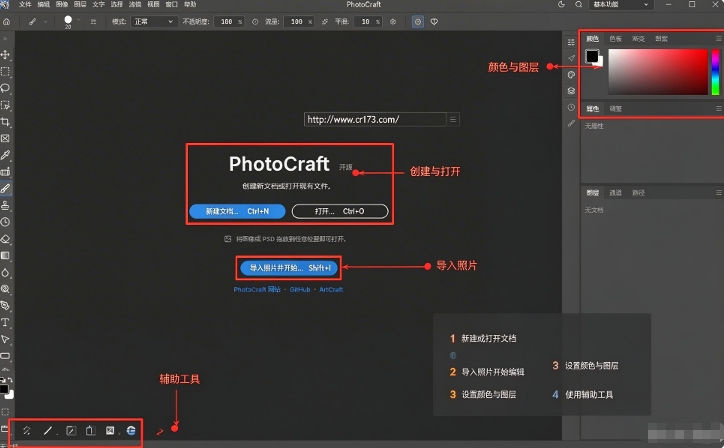Screen dimensions: 724x448
Task: Select the Crop tool
Action: (x=5, y=122)
